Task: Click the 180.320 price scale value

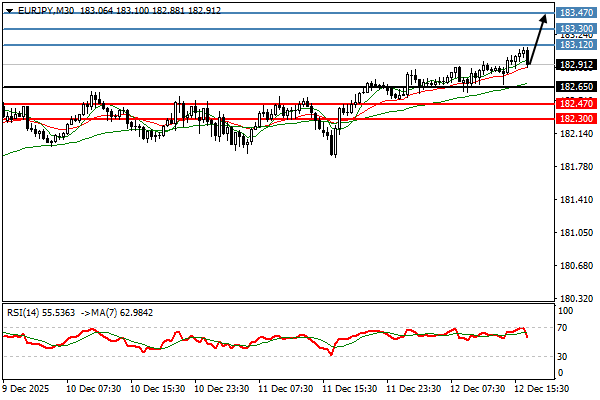Action: point(575,299)
